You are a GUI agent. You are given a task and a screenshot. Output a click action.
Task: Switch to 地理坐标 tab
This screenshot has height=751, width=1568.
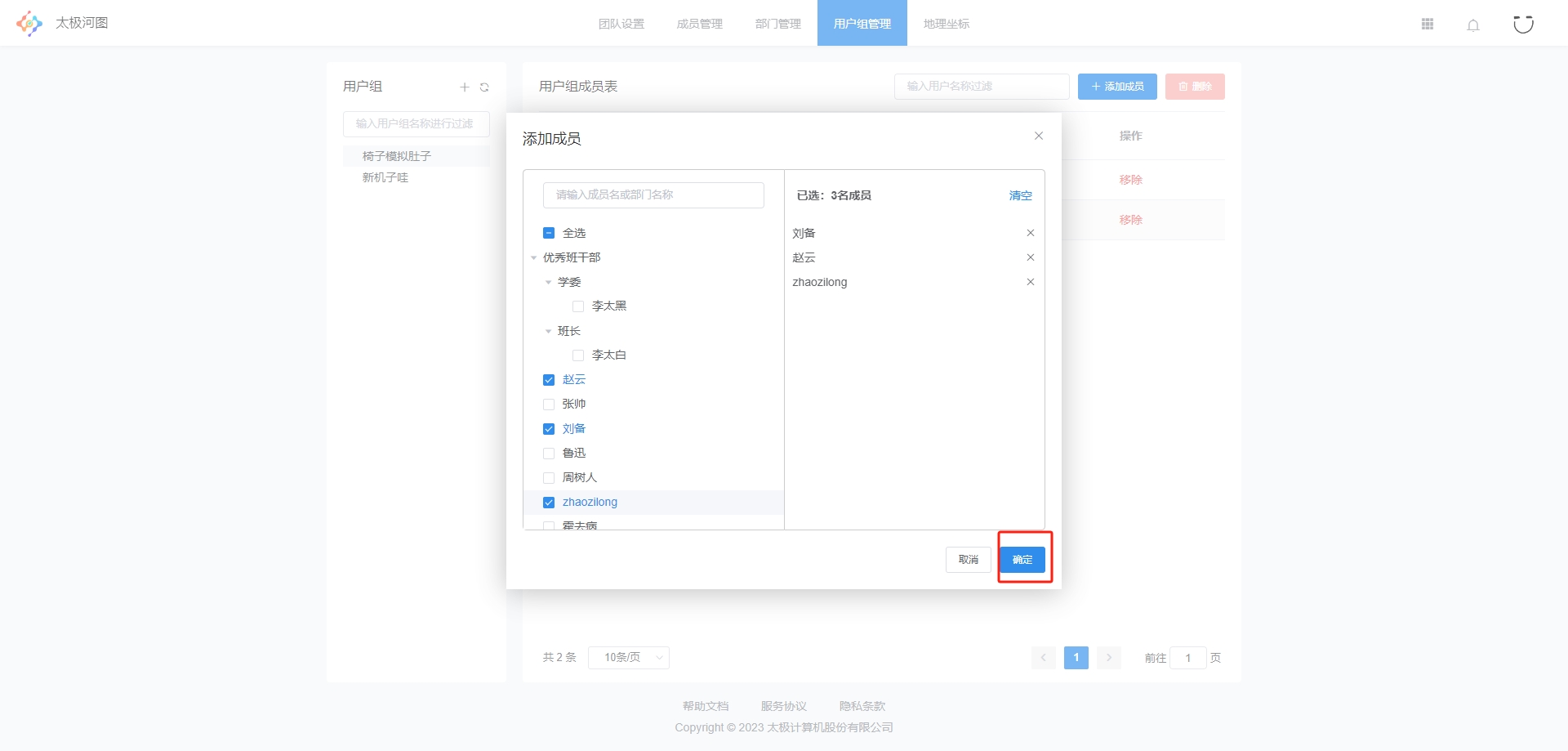tap(947, 24)
